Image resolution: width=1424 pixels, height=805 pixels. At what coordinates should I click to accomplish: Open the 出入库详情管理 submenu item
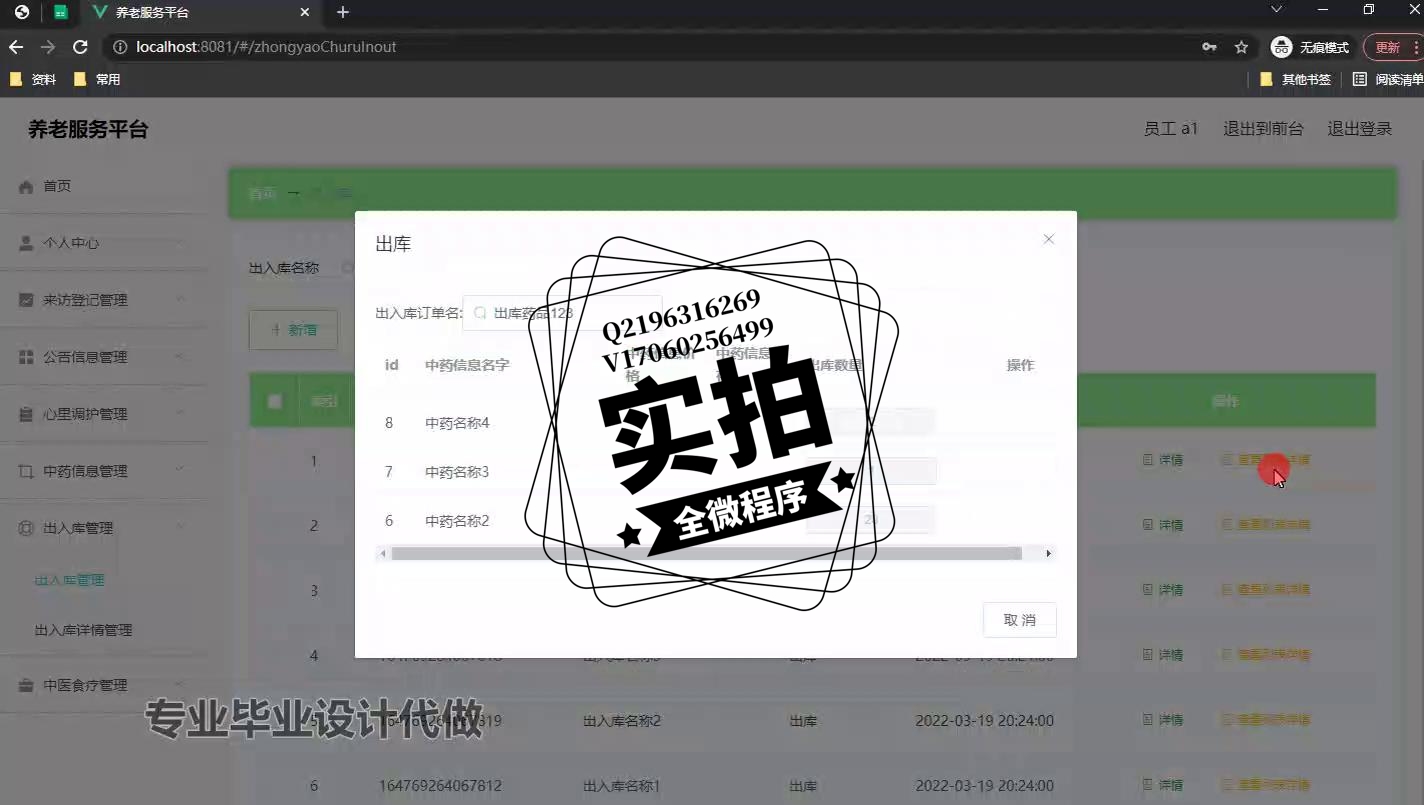pyautogui.click(x=83, y=630)
